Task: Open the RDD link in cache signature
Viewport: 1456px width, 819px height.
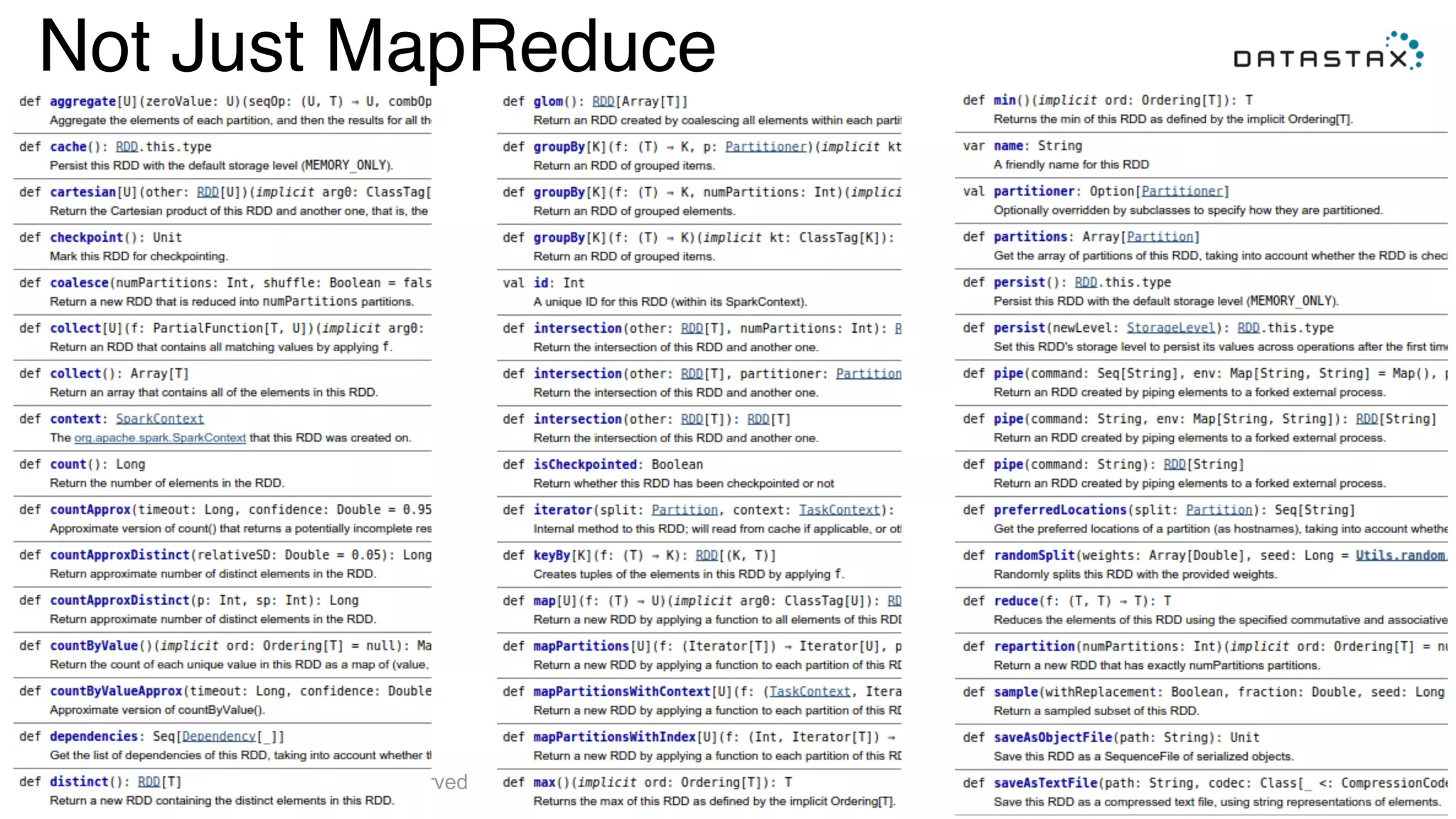Action: 127,146
